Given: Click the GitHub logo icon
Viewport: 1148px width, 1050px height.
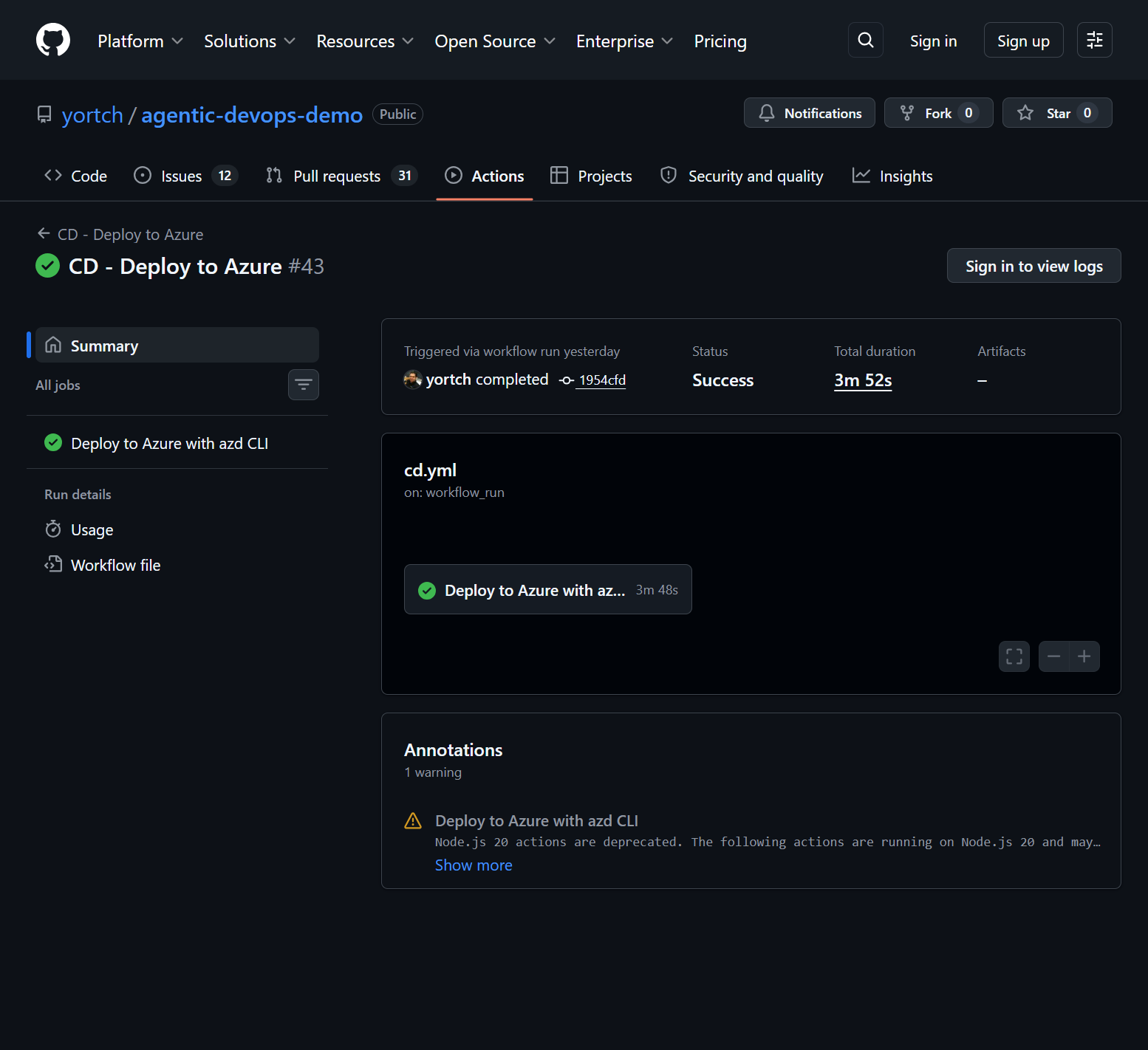Looking at the screenshot, I should coord(52,40).
